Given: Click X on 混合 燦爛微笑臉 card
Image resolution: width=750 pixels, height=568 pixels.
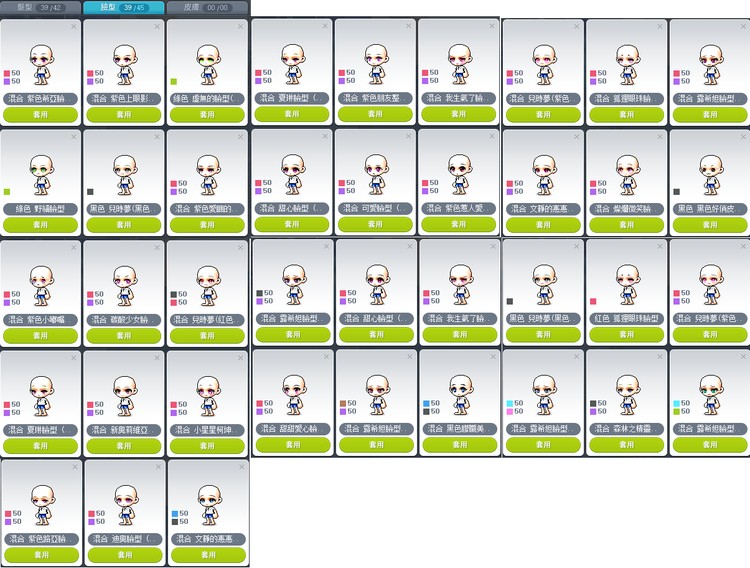Looking at the screenshot, I should (x=658, y=136).
